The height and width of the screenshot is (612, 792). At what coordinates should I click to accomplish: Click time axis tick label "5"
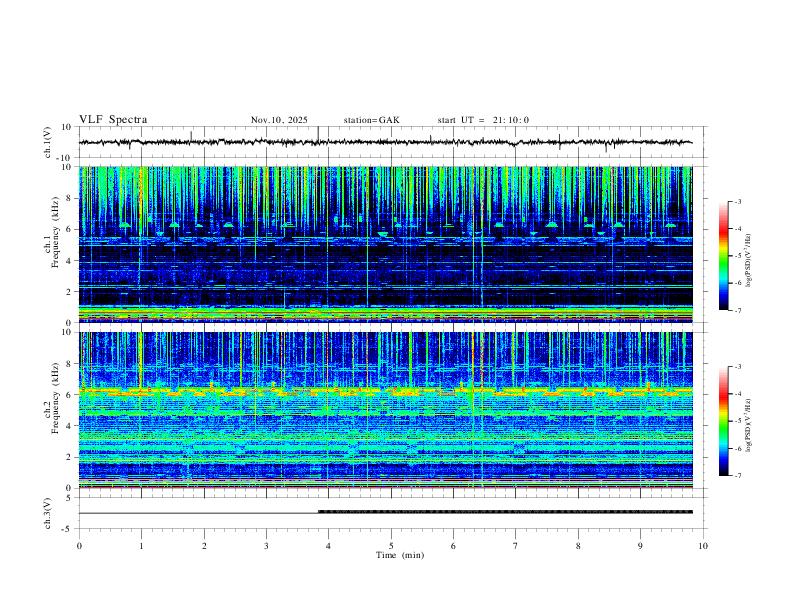coord(391,546)
